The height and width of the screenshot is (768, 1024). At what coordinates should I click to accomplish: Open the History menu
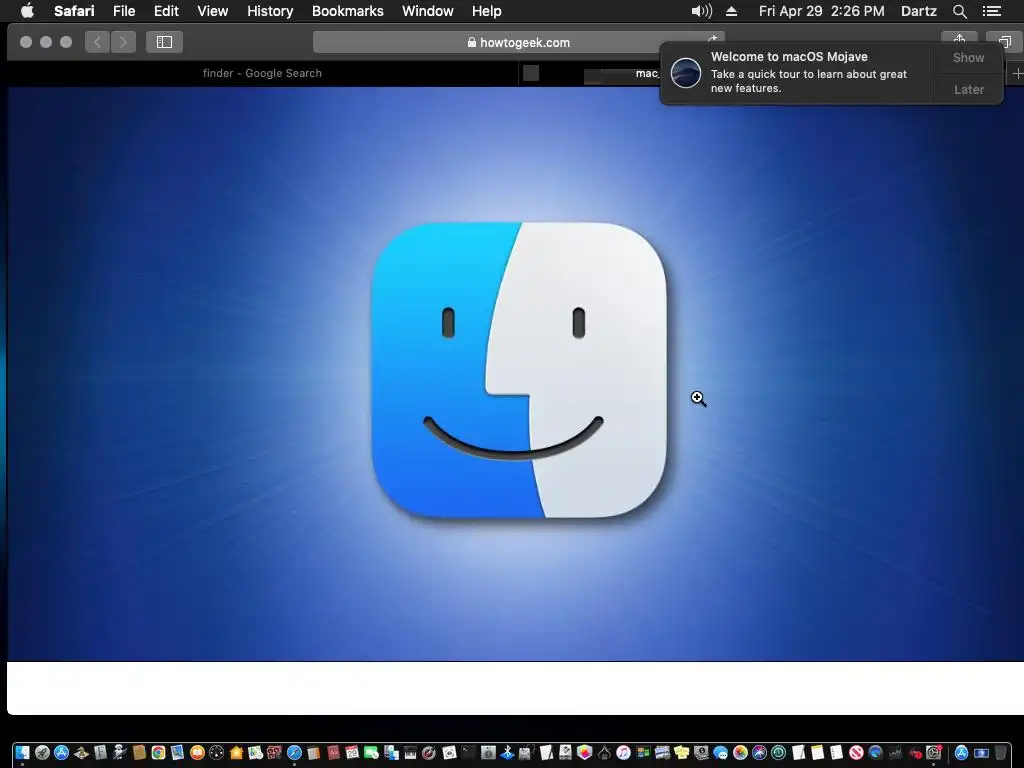click(x=270, y=11)
